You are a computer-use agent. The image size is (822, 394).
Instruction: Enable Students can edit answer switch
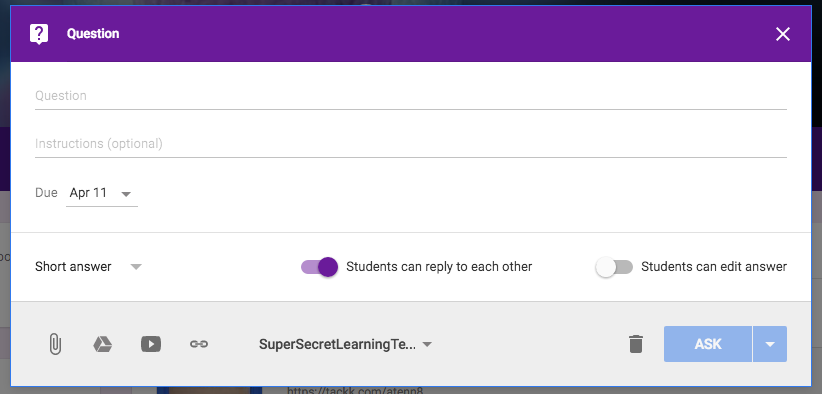614,267
